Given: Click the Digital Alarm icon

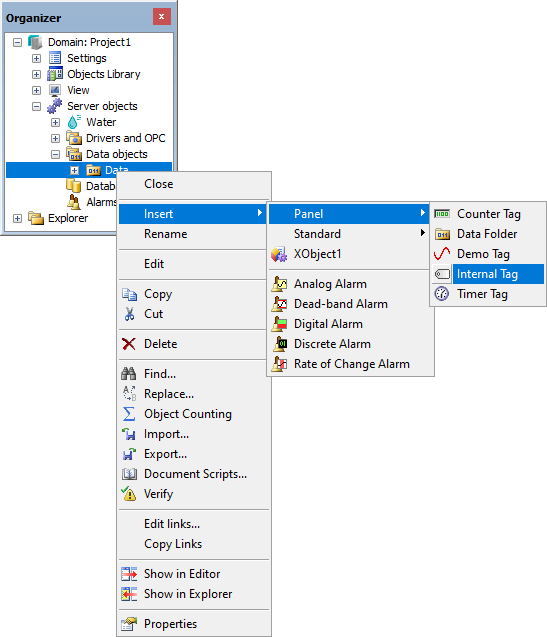Looking at the screenshot, I should pos(279,324).
